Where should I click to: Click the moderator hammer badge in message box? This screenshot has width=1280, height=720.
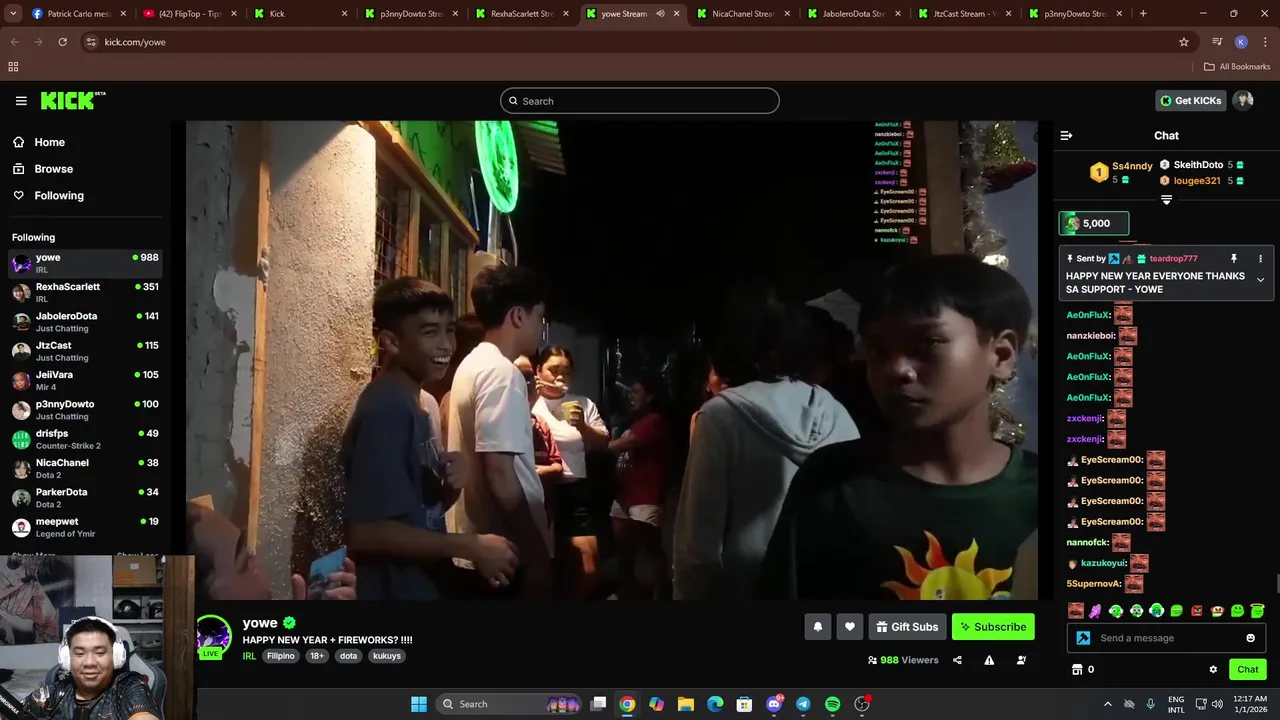click(x=1083, y=638)
